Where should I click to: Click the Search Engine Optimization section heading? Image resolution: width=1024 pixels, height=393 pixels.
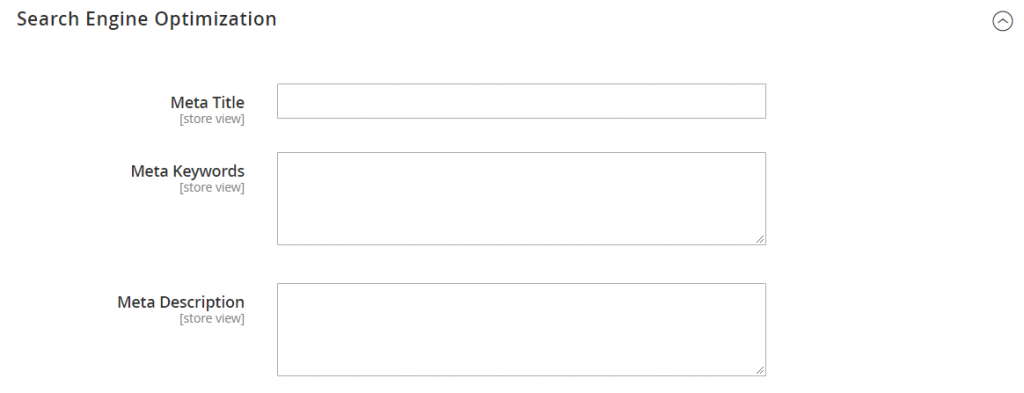click(147, 20)
